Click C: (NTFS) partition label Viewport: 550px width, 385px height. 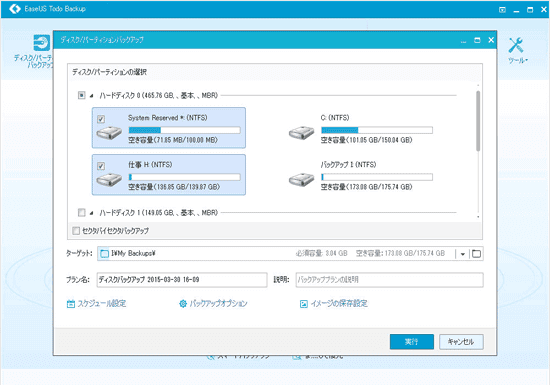(335, 118)
